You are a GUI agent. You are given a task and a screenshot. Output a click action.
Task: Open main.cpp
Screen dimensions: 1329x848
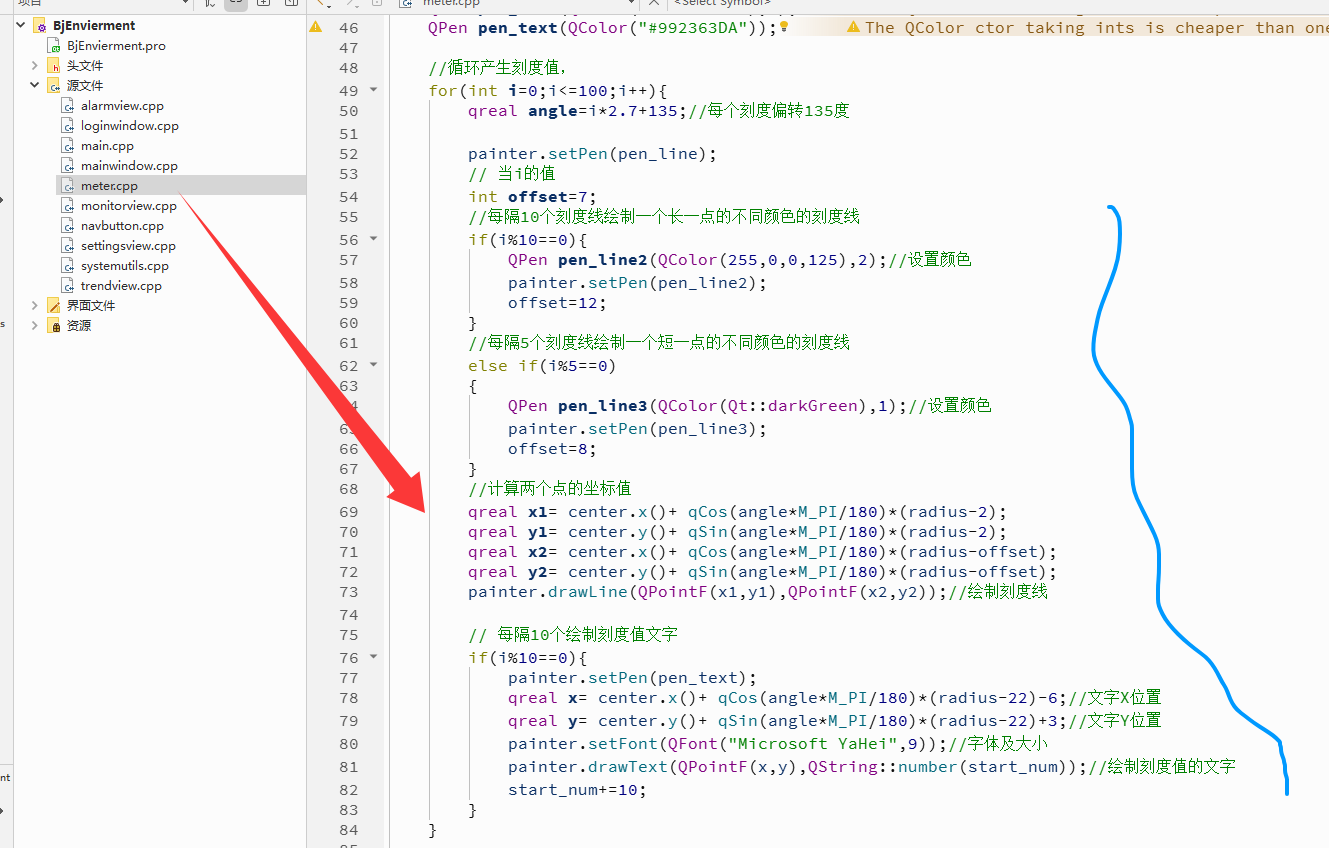tap(107, 146)
